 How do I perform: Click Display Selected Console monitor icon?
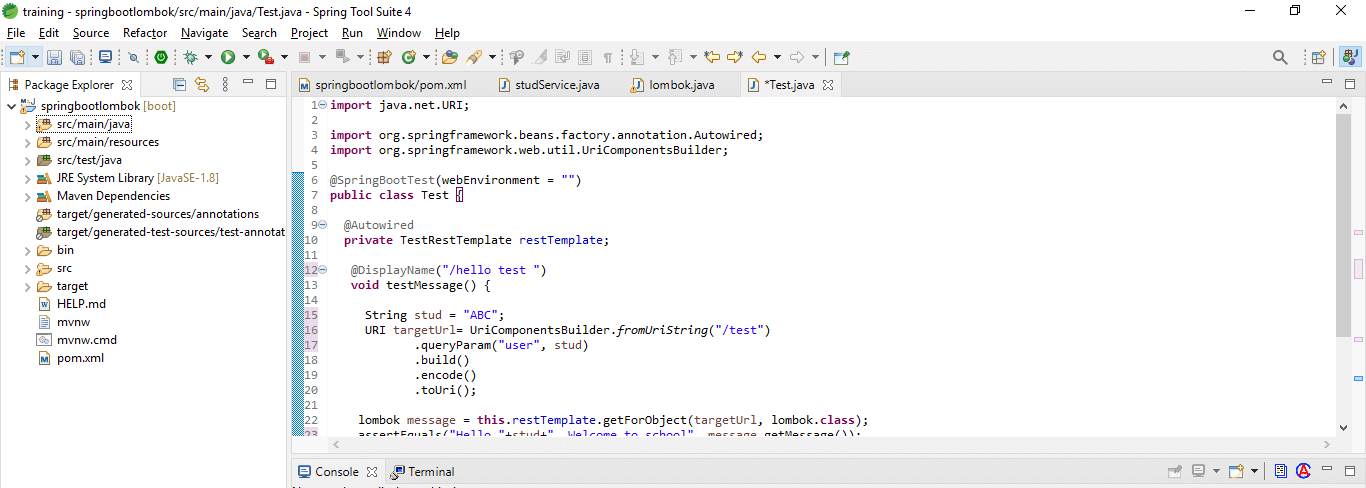point(1197,471)
